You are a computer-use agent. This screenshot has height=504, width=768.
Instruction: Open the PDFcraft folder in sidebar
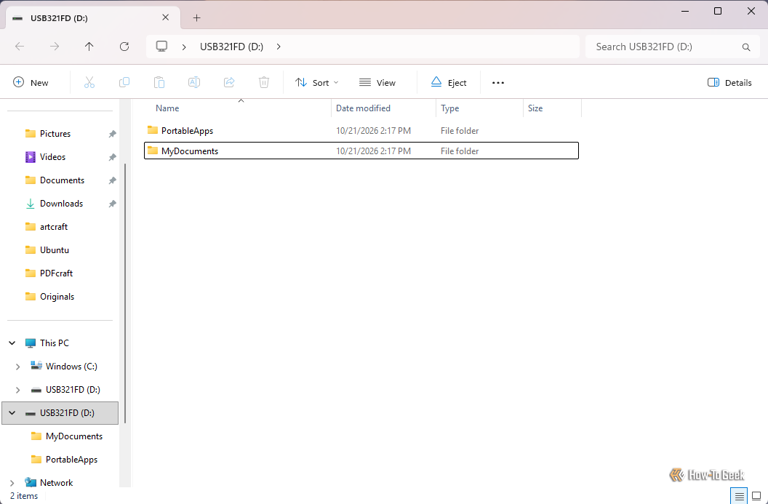coord(56,273)
